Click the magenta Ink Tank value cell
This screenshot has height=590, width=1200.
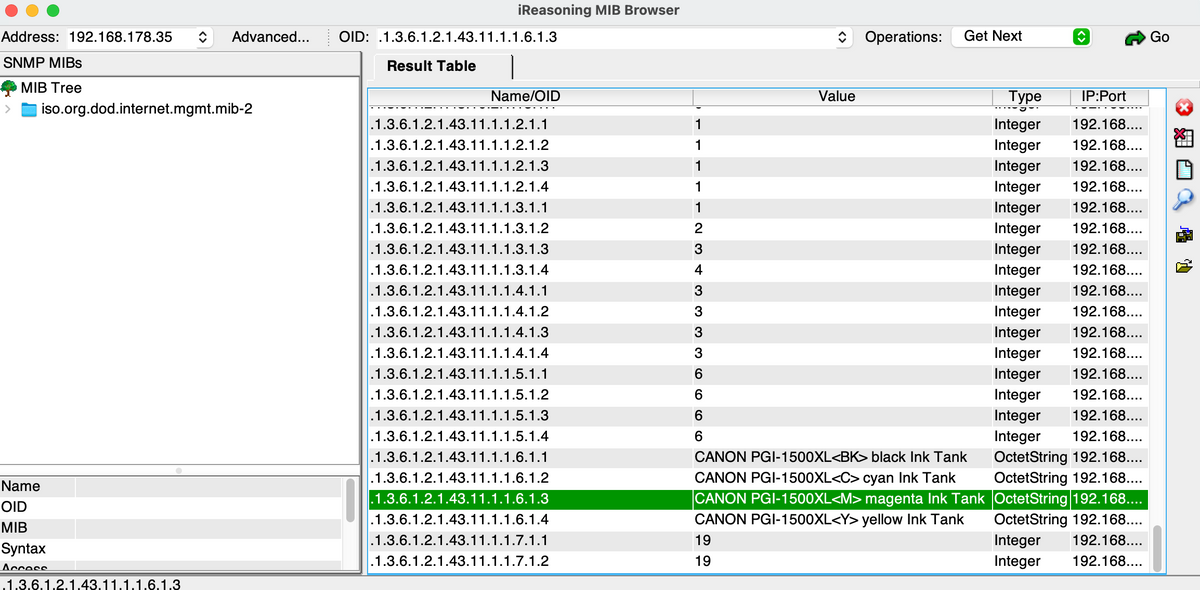point(840,499)
